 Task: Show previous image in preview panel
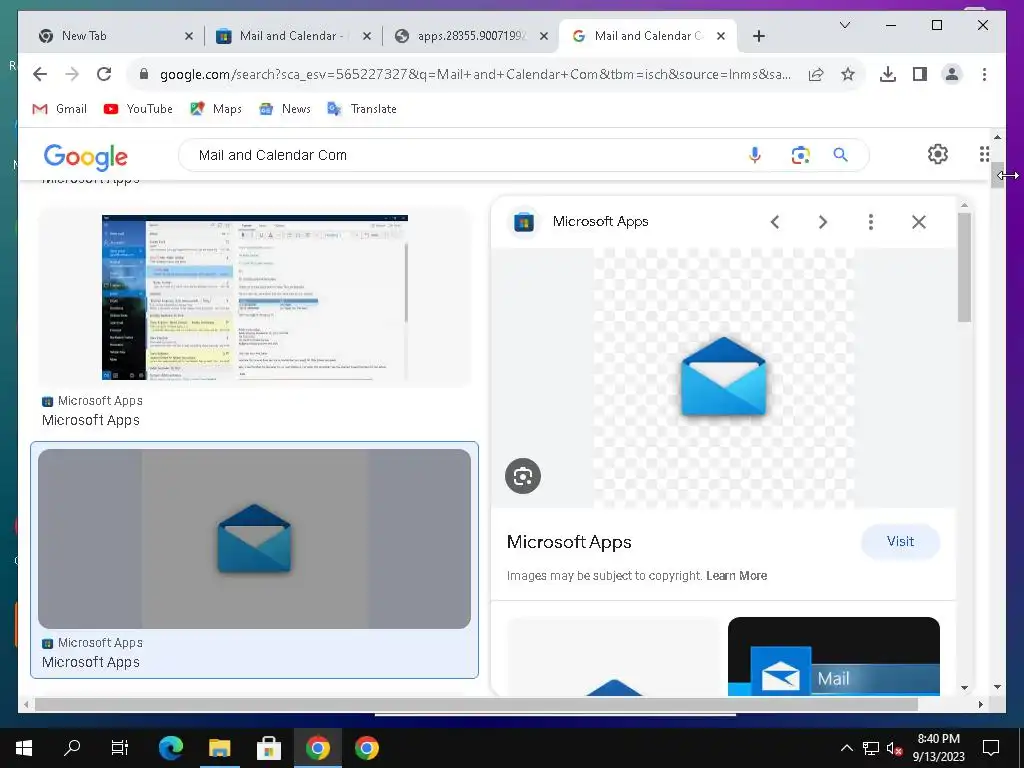click(x=775, y=222)
